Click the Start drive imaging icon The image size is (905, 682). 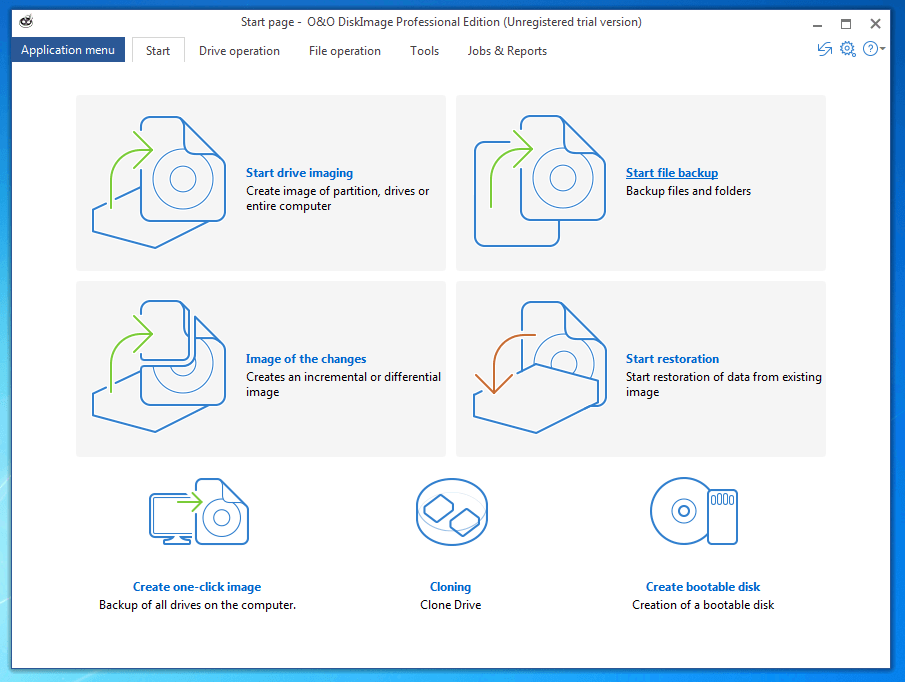(159, 182)
